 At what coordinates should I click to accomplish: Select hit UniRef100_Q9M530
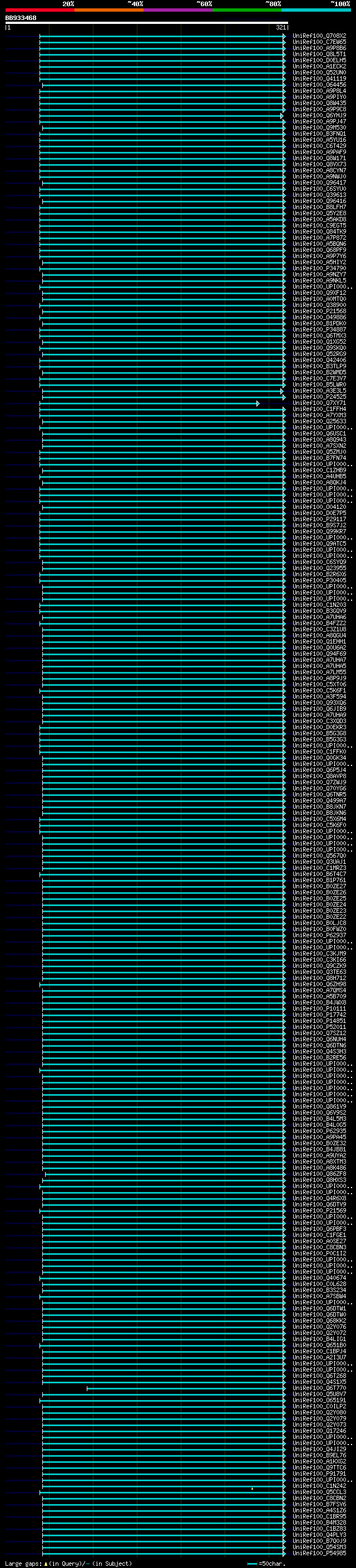click(x=319, y=128)
